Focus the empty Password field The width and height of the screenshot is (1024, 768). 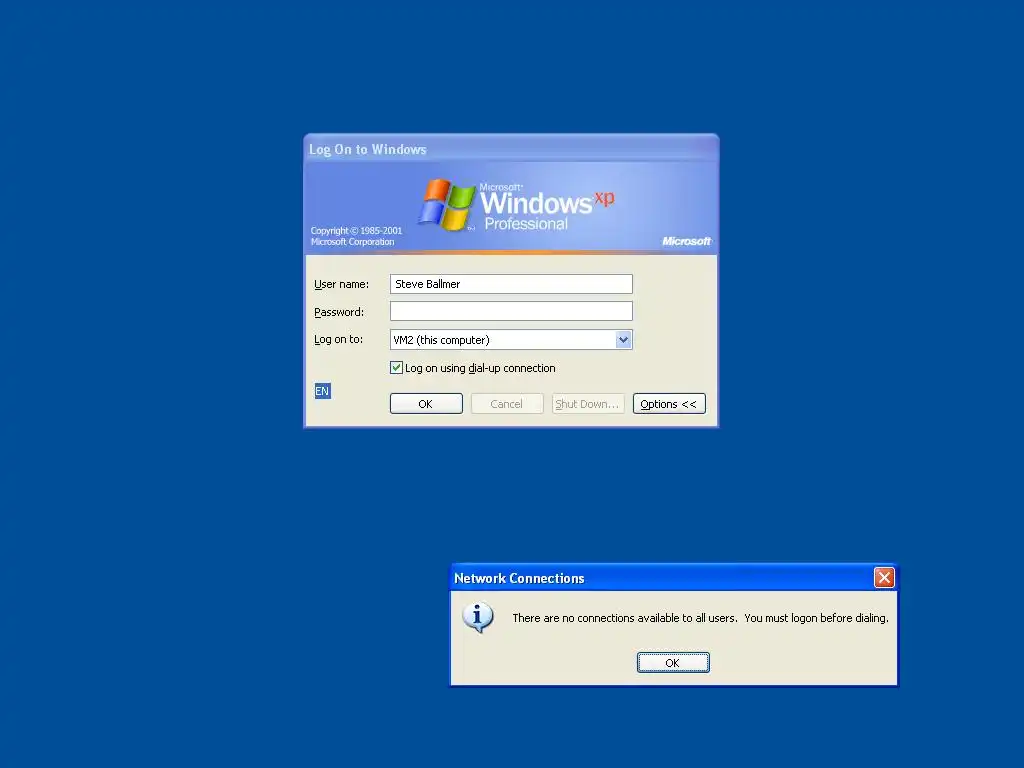(511, 312)
